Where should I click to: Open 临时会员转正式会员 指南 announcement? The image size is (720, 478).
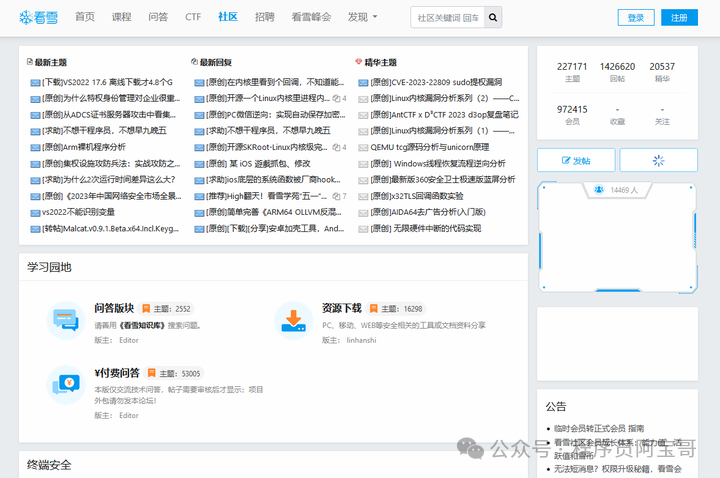click(x=599, y=428)
